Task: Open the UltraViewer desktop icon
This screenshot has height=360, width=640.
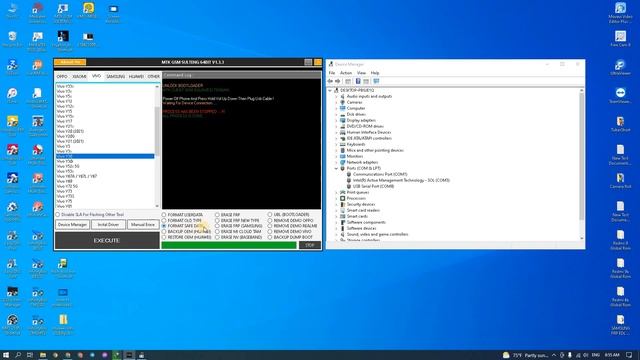Action: (x=620, y=67)
